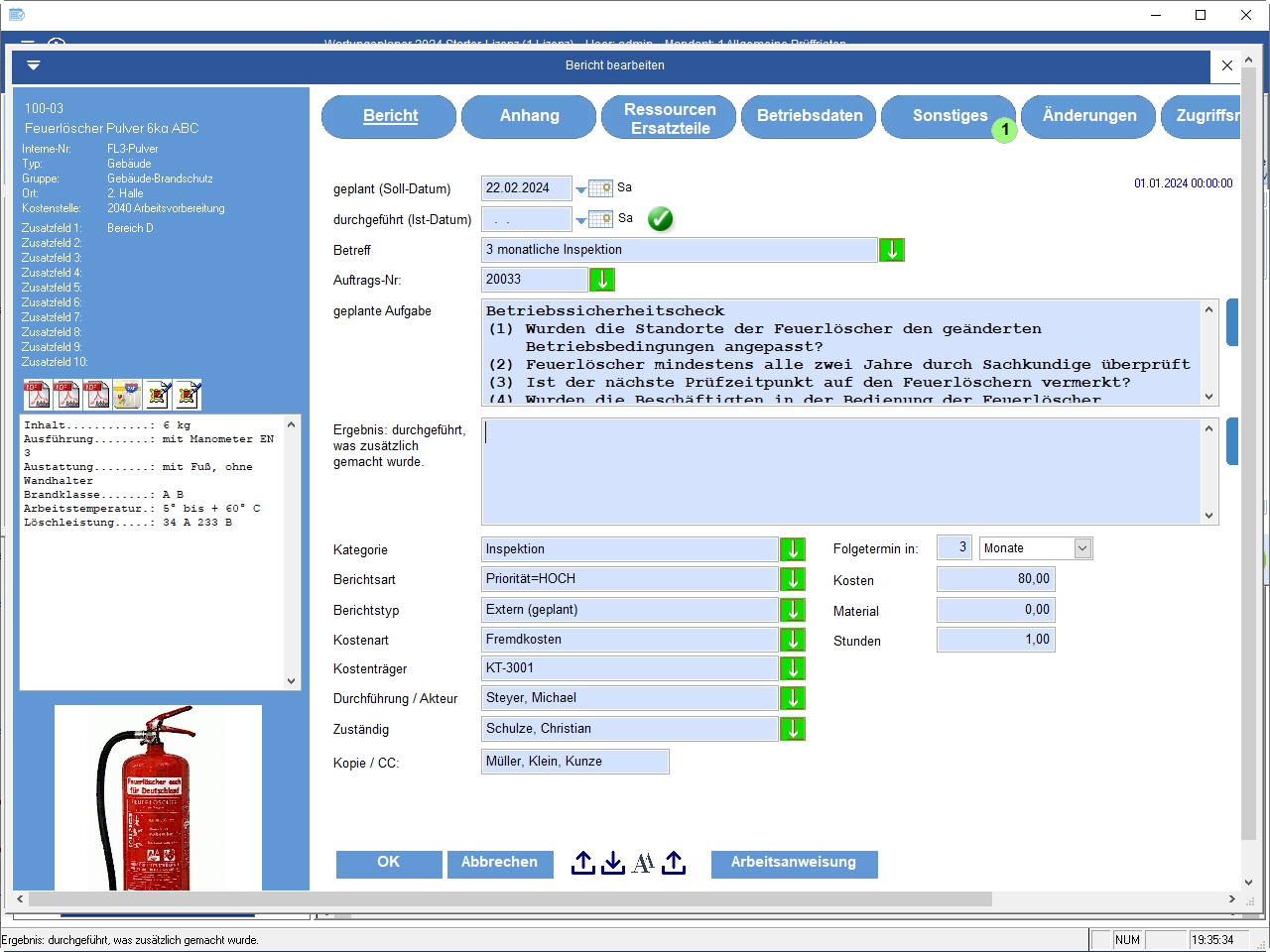The image size is (1270, 952).
Task: Switch to the Anhang tab
Action: pyautogui.click(x=529, y=116)
